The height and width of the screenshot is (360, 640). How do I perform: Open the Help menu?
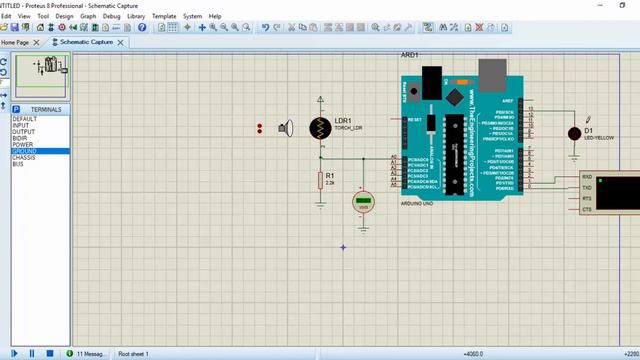click(x=215, y=16)
